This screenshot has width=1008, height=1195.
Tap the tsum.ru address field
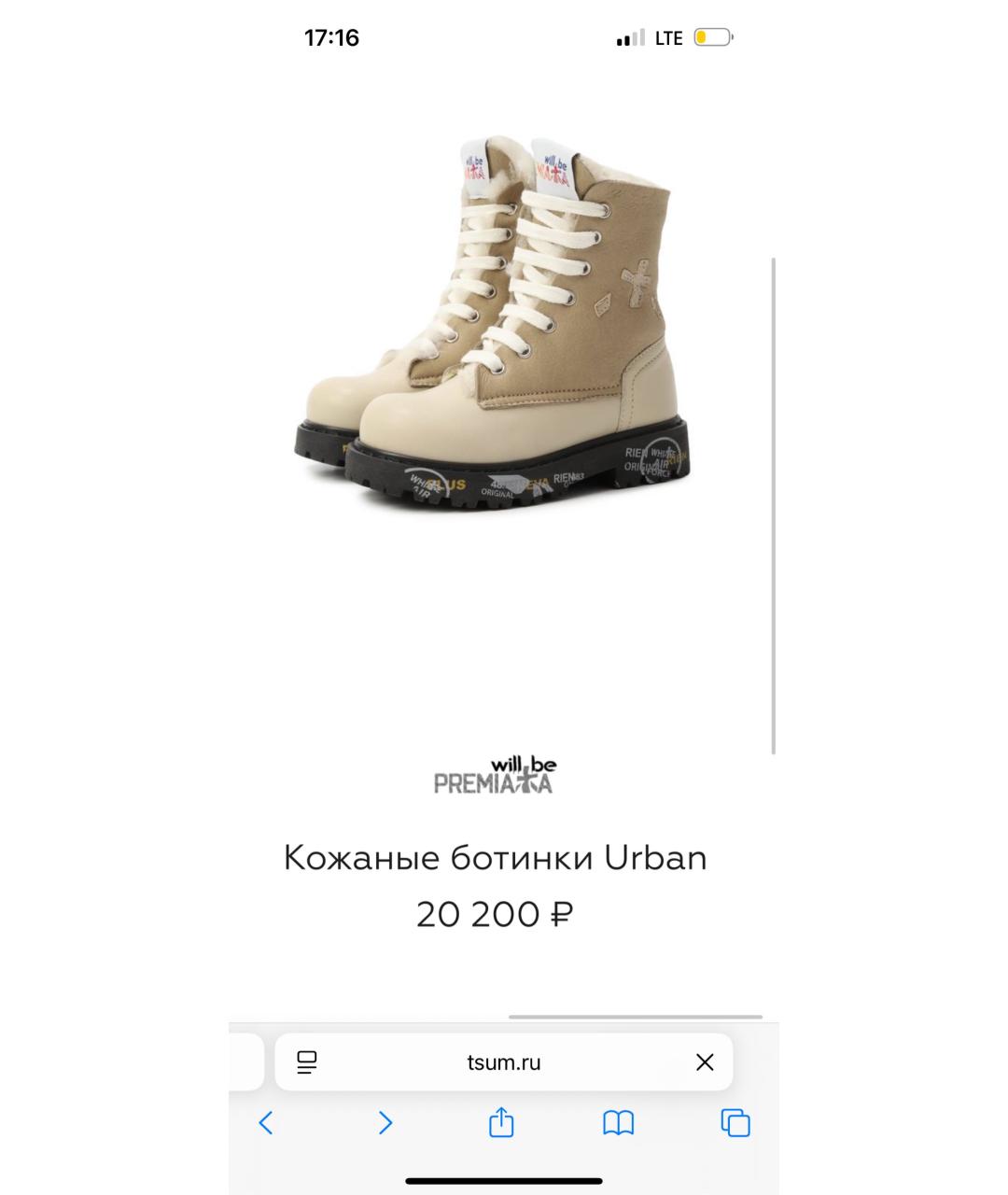pos(504,1062)
